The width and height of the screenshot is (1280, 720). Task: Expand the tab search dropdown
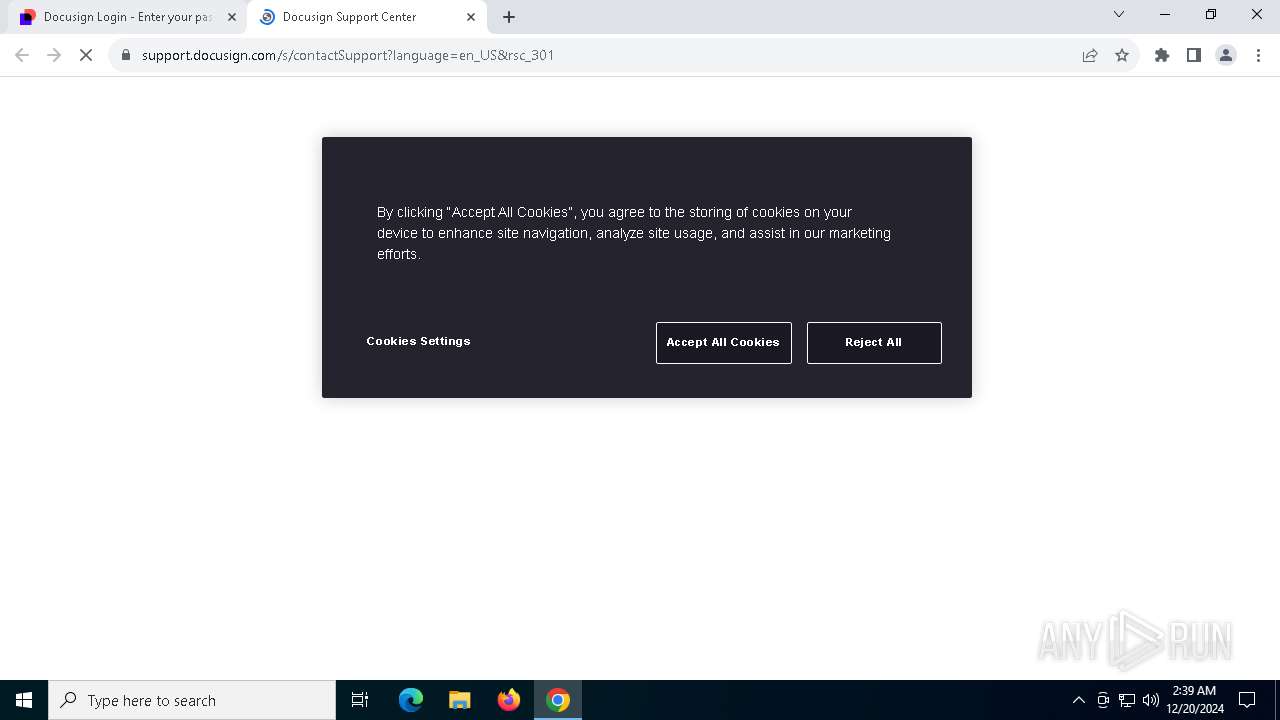coord(1119,14)
